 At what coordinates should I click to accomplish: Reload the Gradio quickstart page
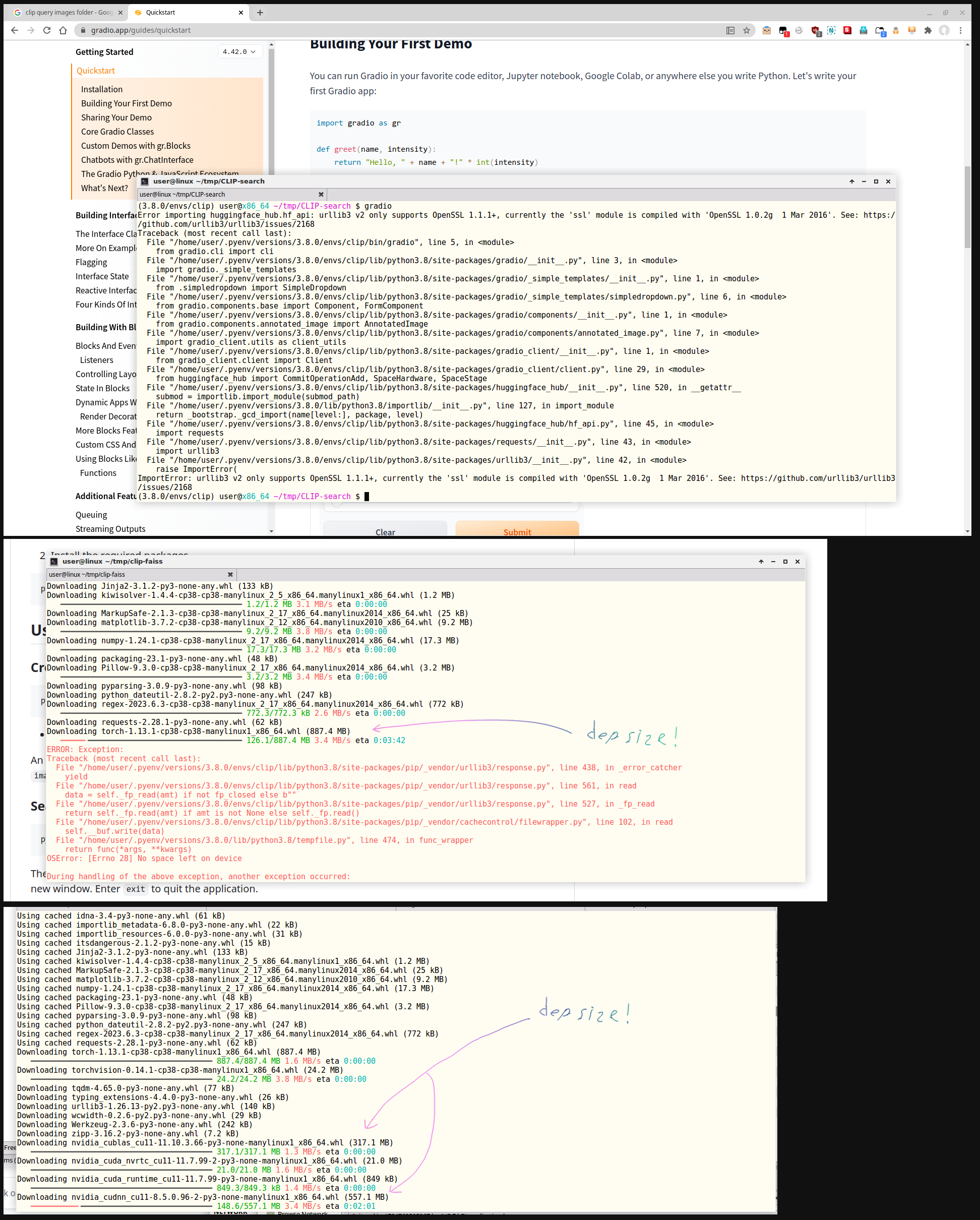(x=47, y=31)
